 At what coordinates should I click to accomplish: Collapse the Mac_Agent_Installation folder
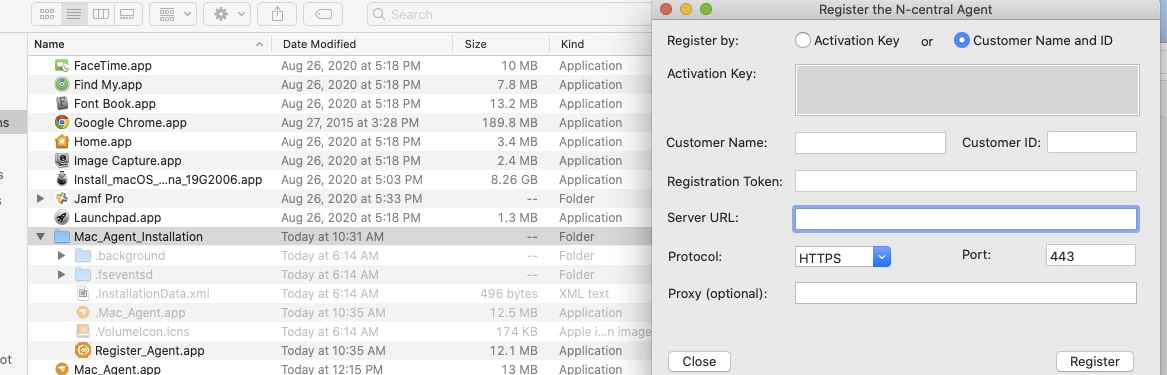click(40, 237)
